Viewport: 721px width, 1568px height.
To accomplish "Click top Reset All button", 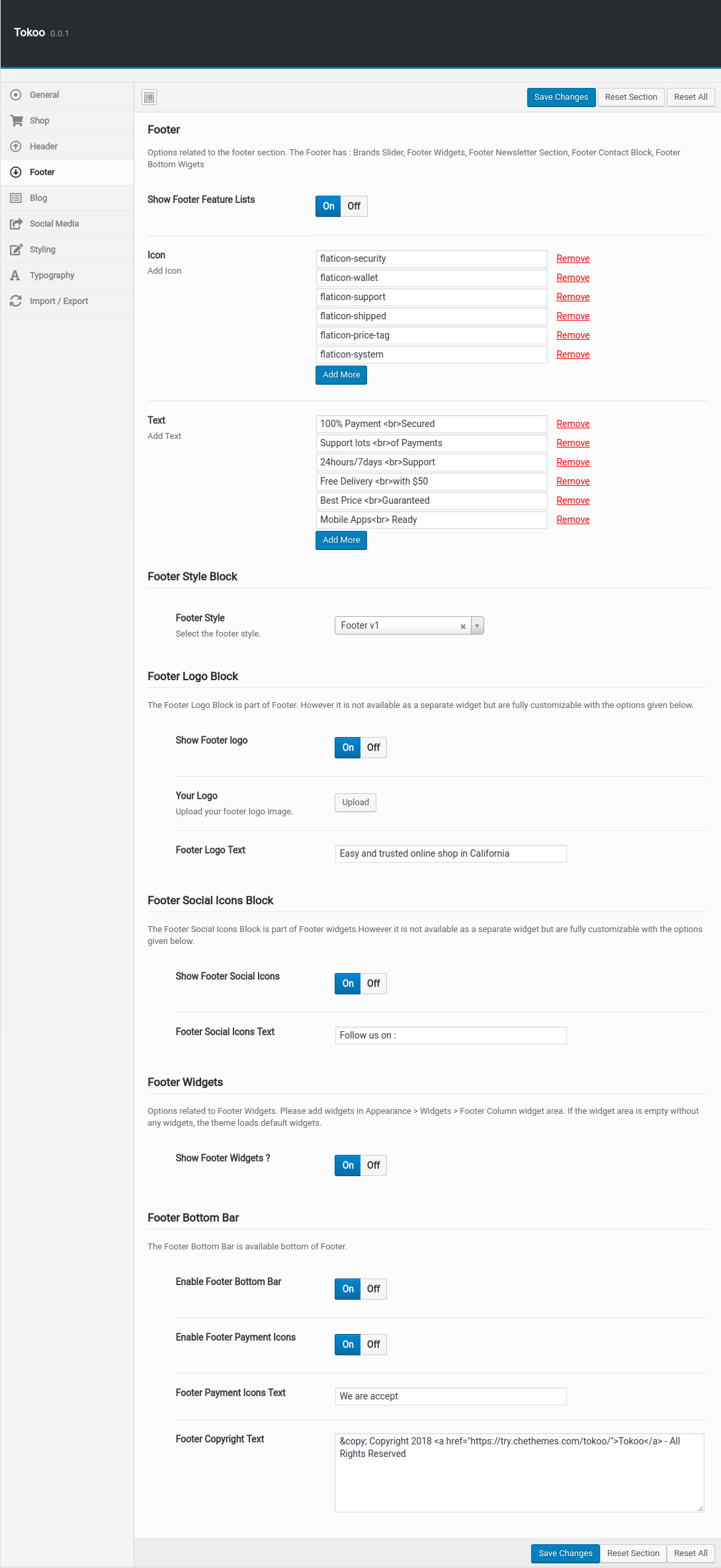I will point(691,97).
